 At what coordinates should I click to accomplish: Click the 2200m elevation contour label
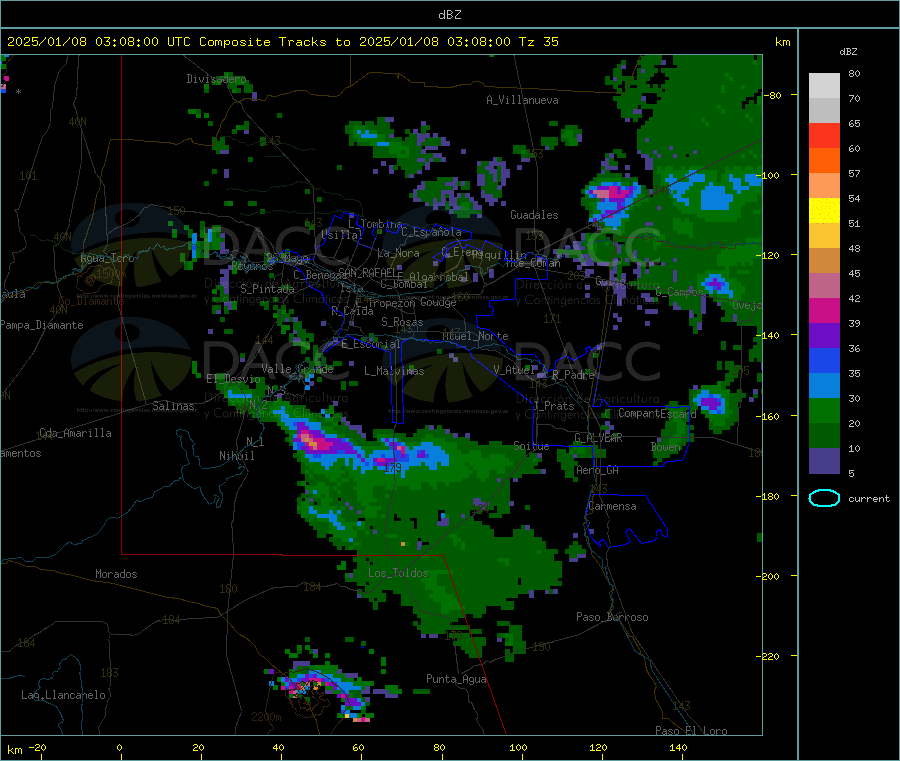[x=266, y=717]
